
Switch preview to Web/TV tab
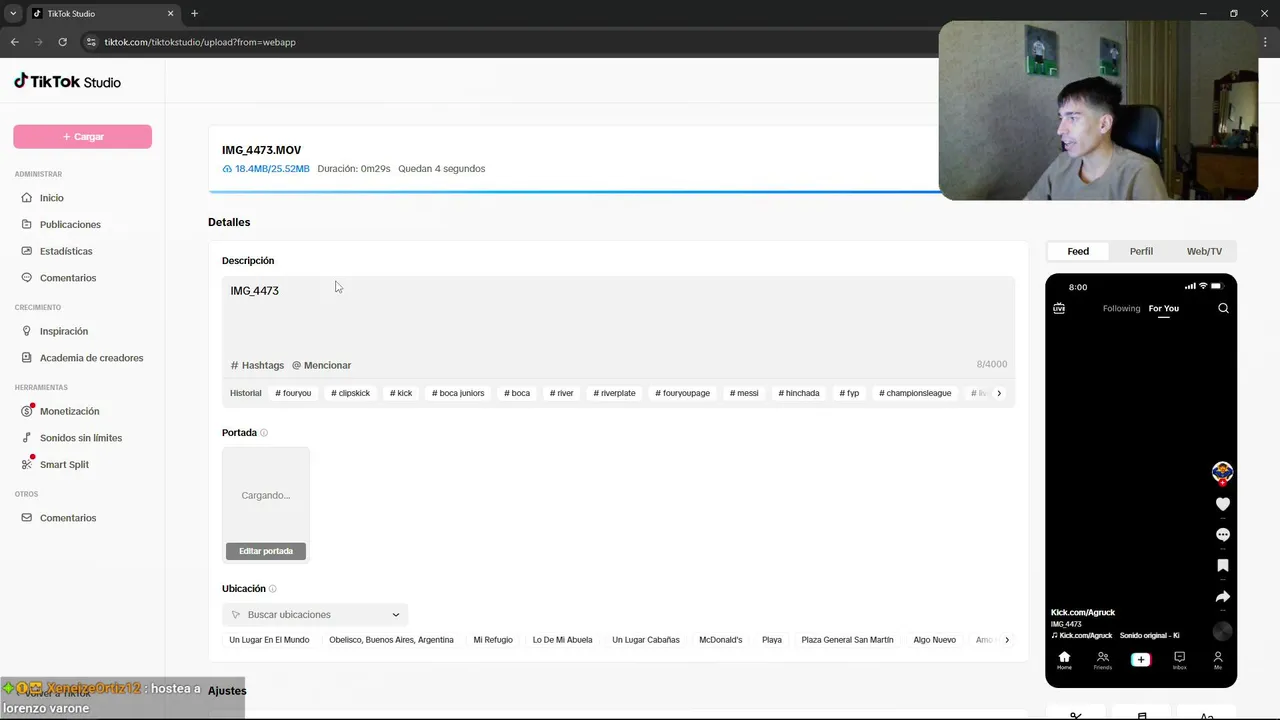pos(1204,251)
